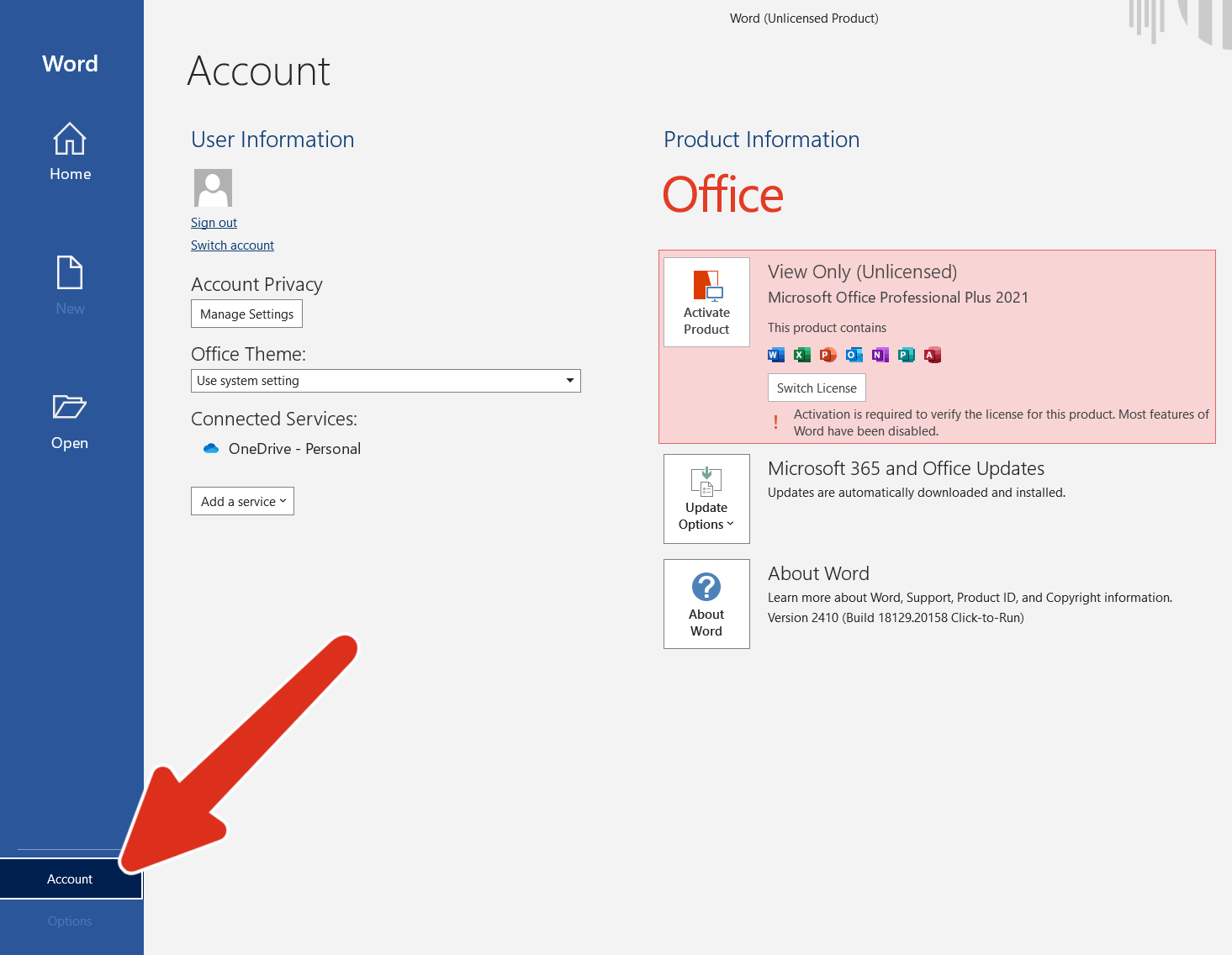The height and width of the screenshot is (955, 1232).
Task: Click the Switch account link
Action: pos(232,245)
